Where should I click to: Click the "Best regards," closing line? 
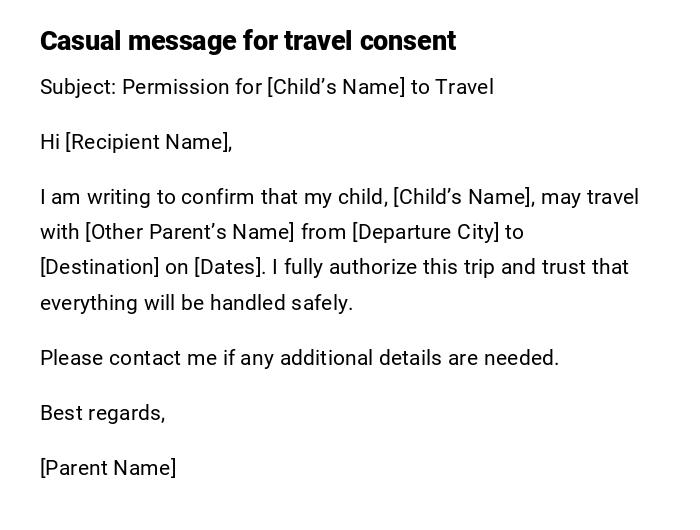pos(102,413)
